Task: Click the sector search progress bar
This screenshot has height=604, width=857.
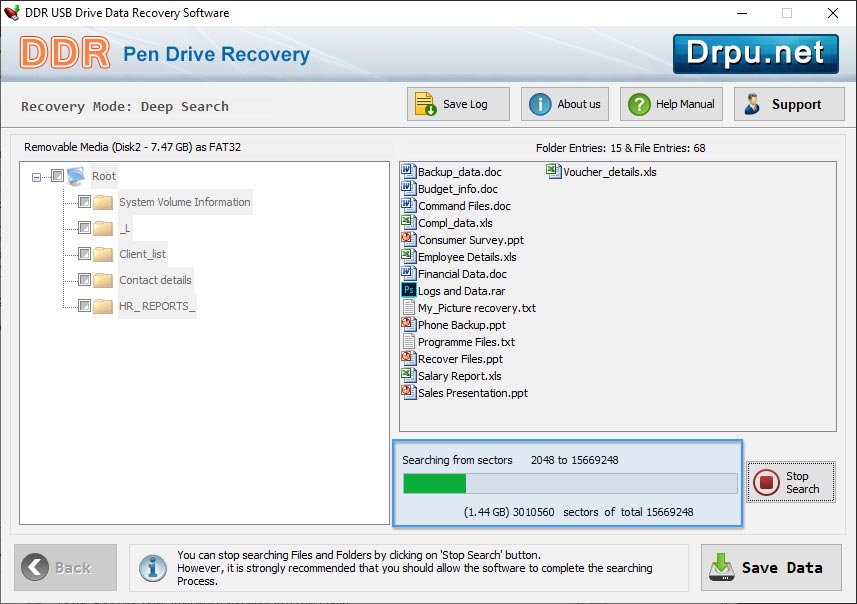Action: point(570,483)
